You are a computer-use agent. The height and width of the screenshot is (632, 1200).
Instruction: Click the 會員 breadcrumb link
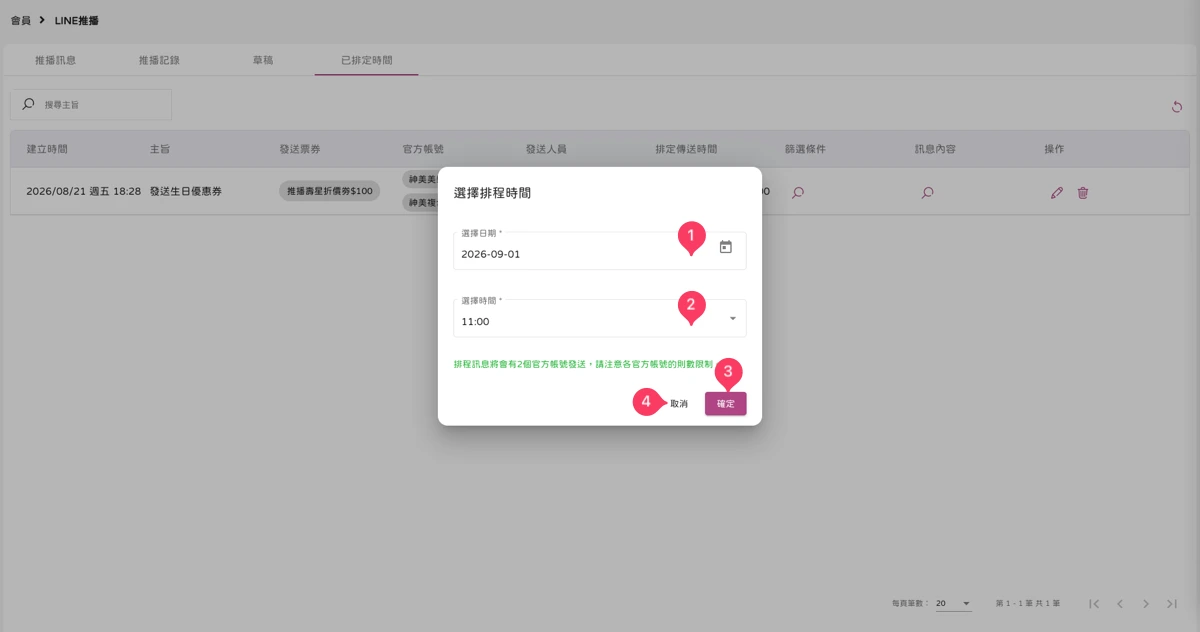tap(20, 20)
